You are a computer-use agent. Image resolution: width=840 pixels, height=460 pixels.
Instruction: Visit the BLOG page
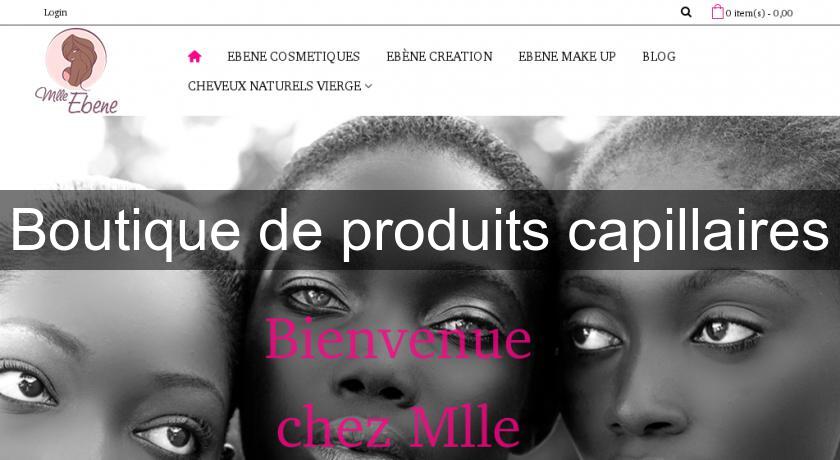659,56
